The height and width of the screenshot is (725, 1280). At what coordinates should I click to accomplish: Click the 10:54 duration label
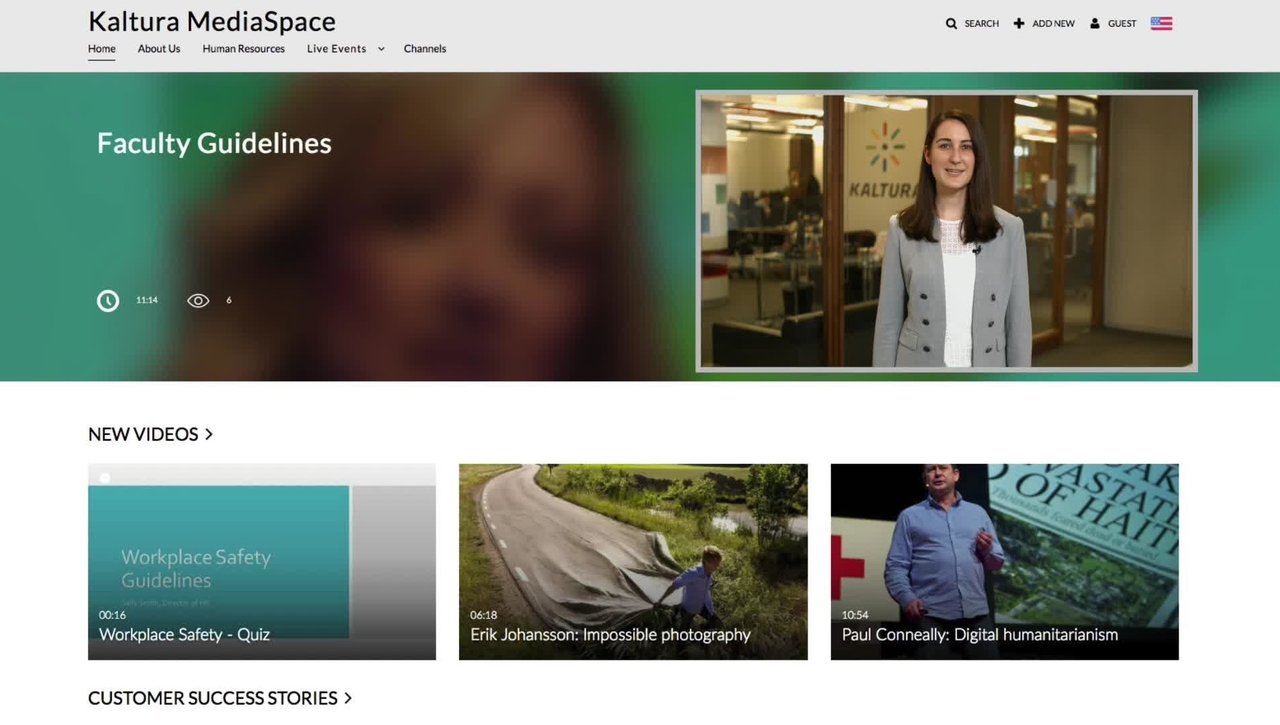855,615
